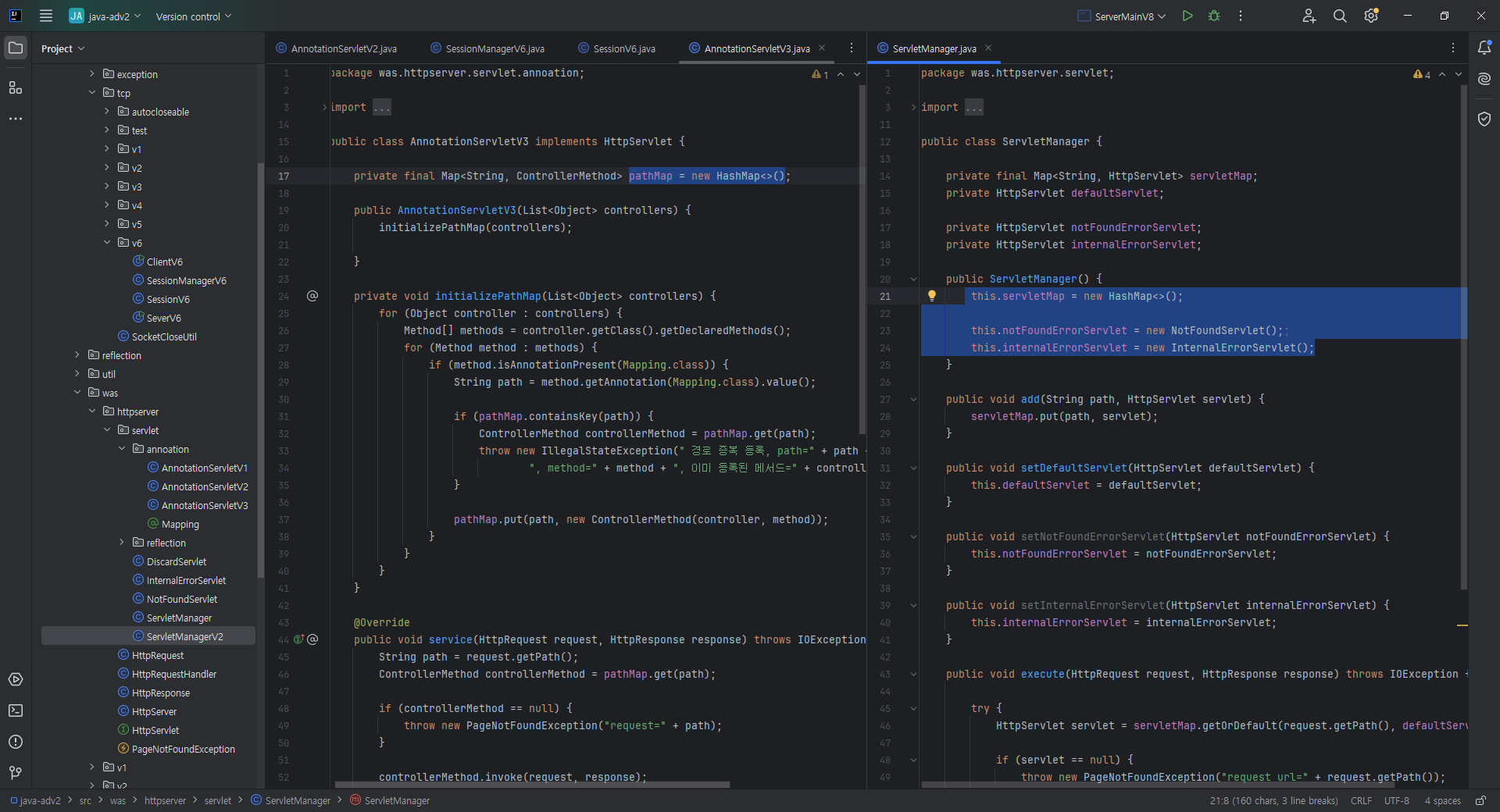Click the 'src' breadcrumb in navigation bar
1500x812 pixels.
tap(85, 800)
